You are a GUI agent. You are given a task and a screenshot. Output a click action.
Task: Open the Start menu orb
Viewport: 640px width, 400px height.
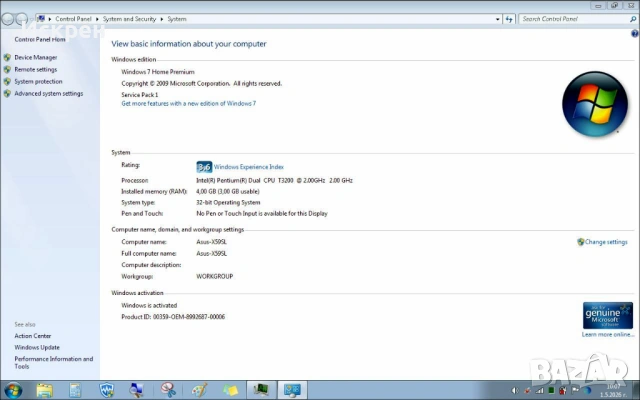pyautogui.click(x=13, y=390)
